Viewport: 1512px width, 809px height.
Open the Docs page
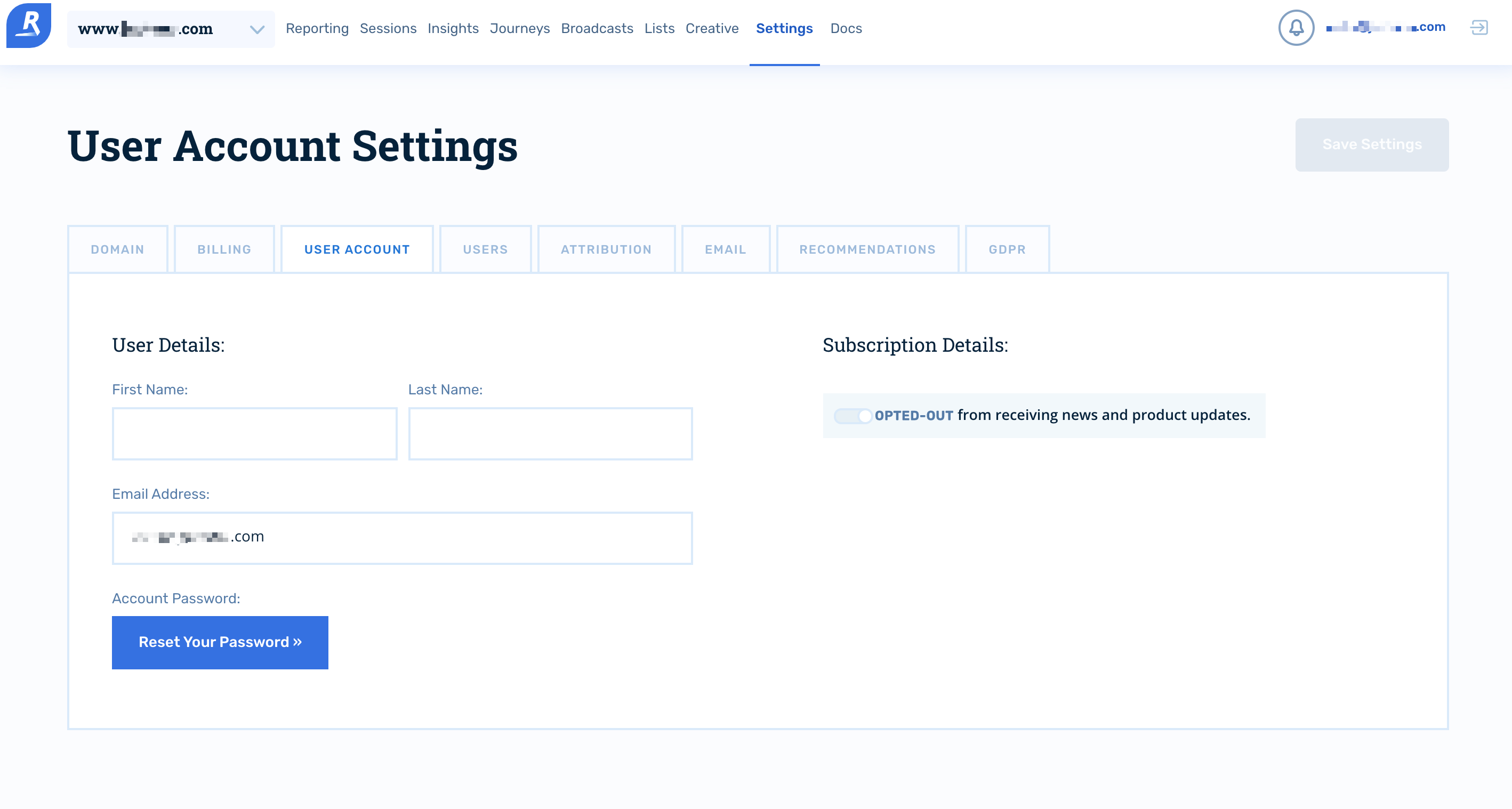(846, 28)
